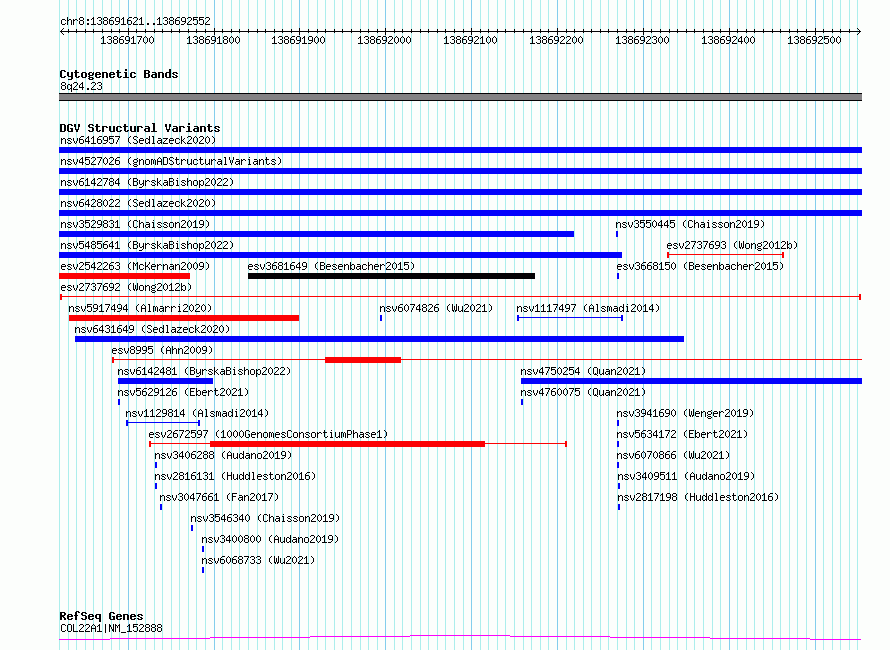Click nsv6428022 (Sedlazeck2020) label
The width and height of the screenshot is (890, 650).
tap(138, 203)
